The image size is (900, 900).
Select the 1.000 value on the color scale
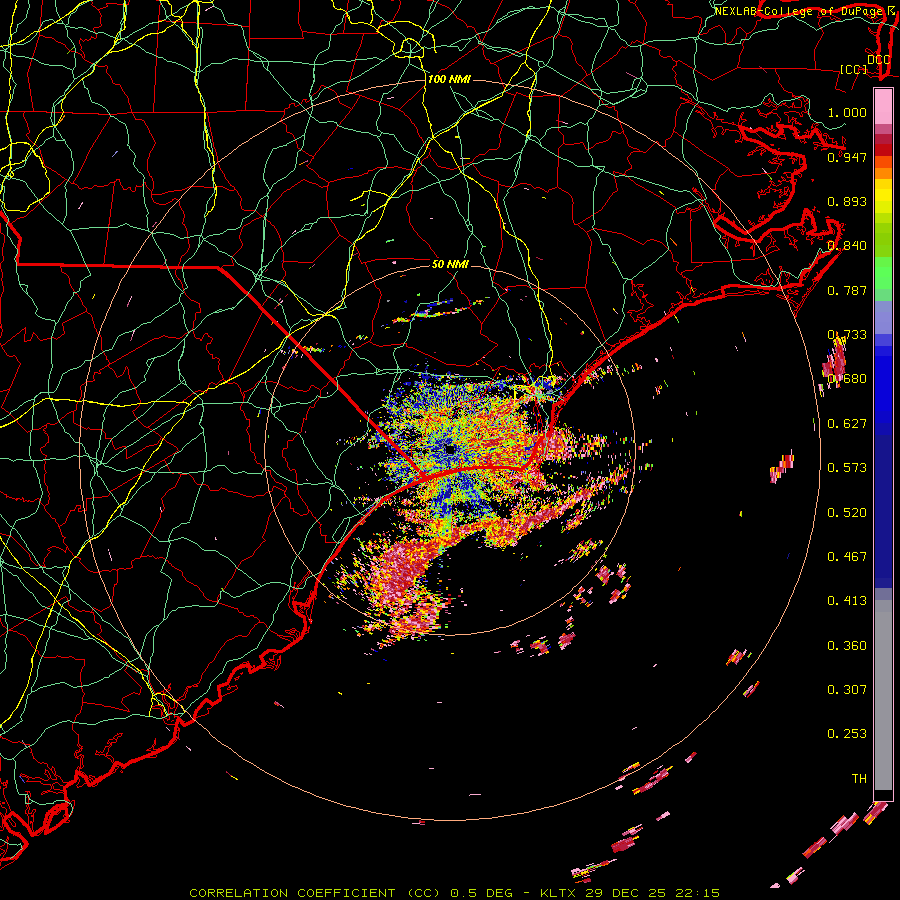[847, 112]
